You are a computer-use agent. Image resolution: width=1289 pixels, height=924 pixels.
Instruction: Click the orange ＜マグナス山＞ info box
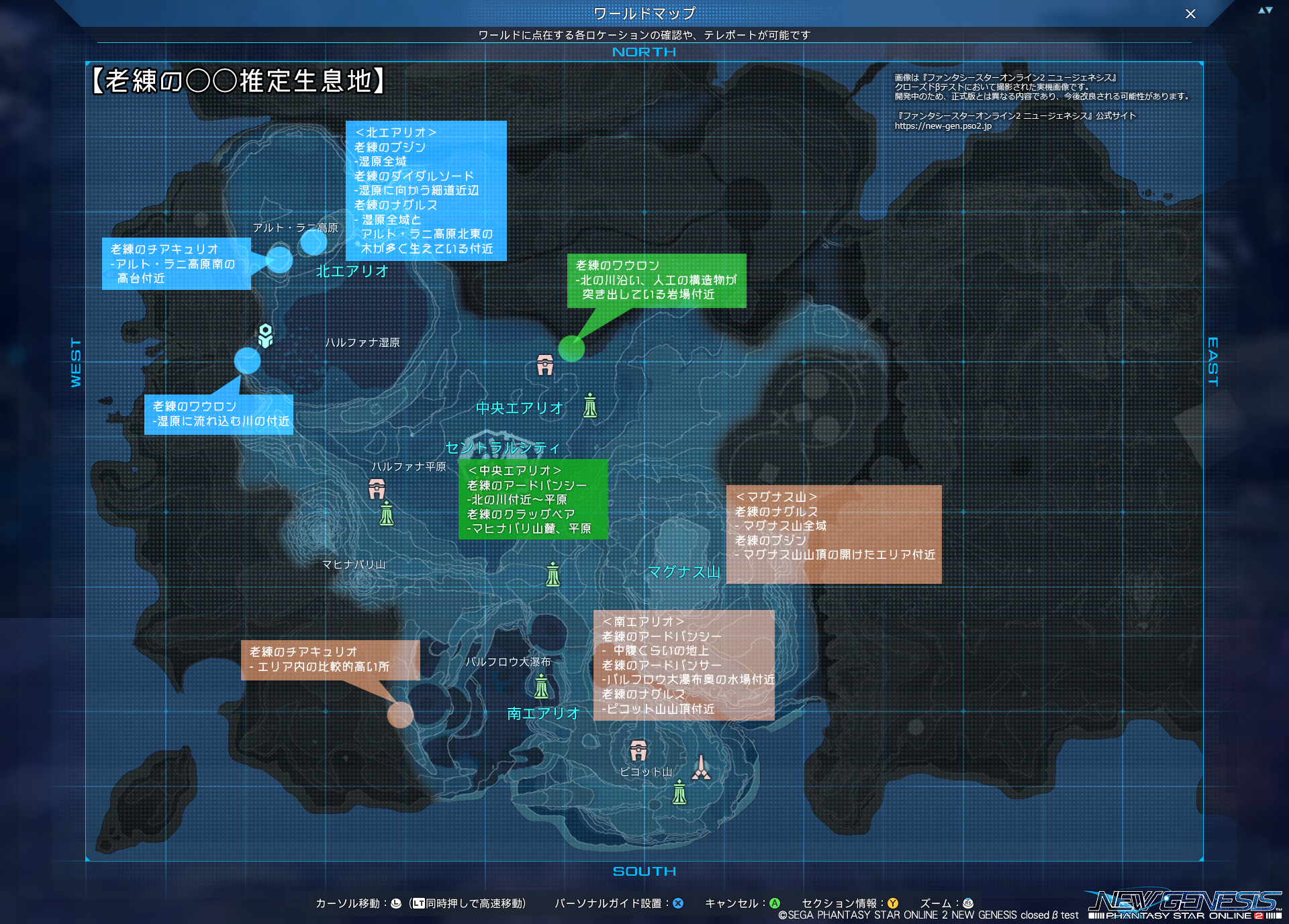click(834, 534)
